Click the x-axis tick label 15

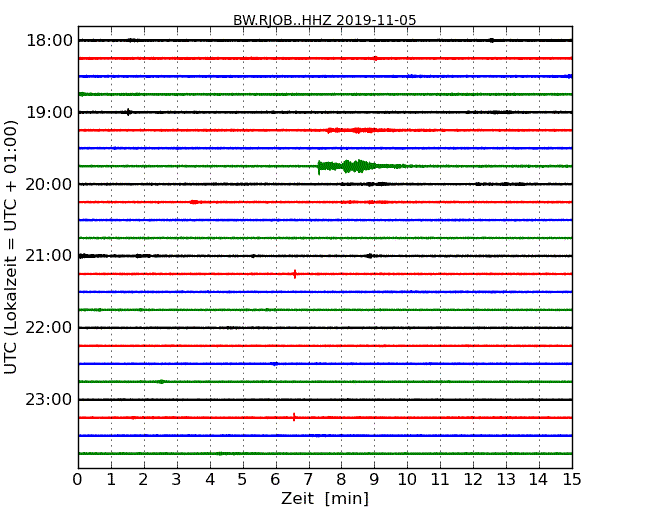572,480
